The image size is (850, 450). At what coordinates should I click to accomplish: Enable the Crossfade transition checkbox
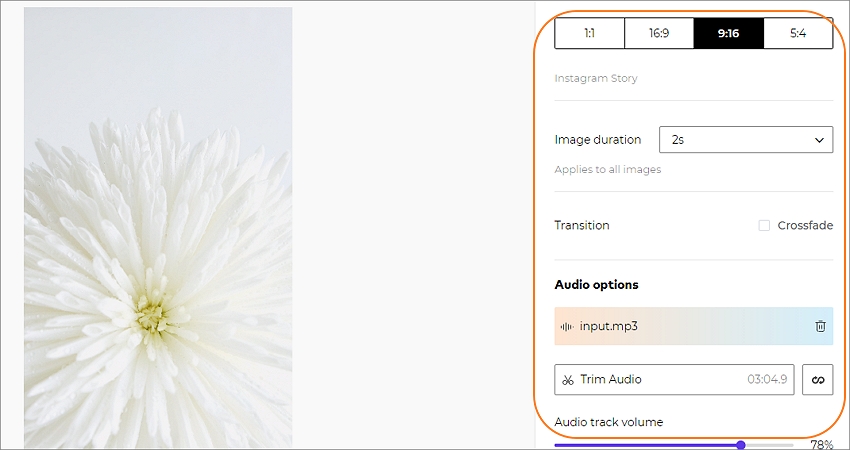[x=764, y=226]
